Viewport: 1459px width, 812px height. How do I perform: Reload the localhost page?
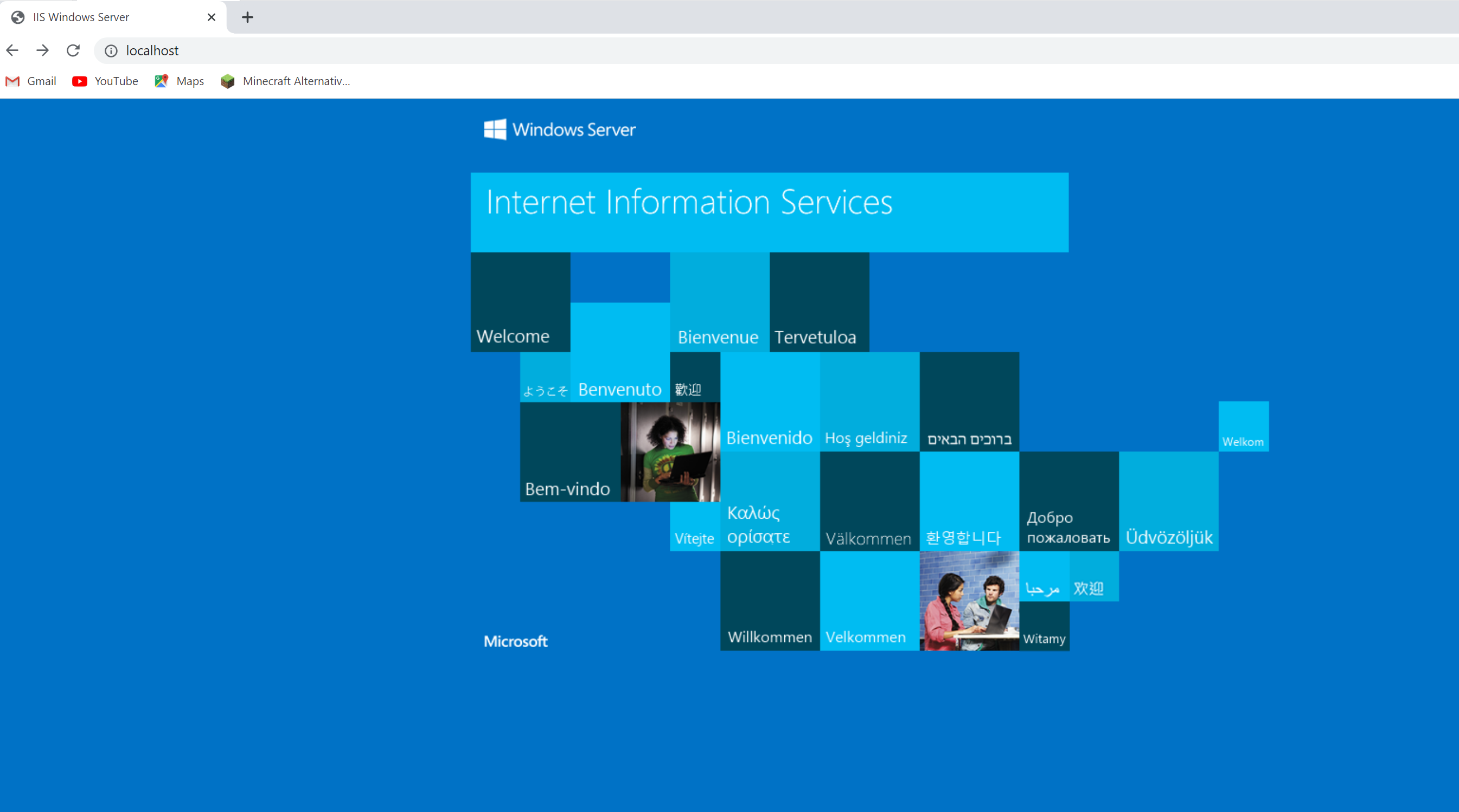(73, 50)
